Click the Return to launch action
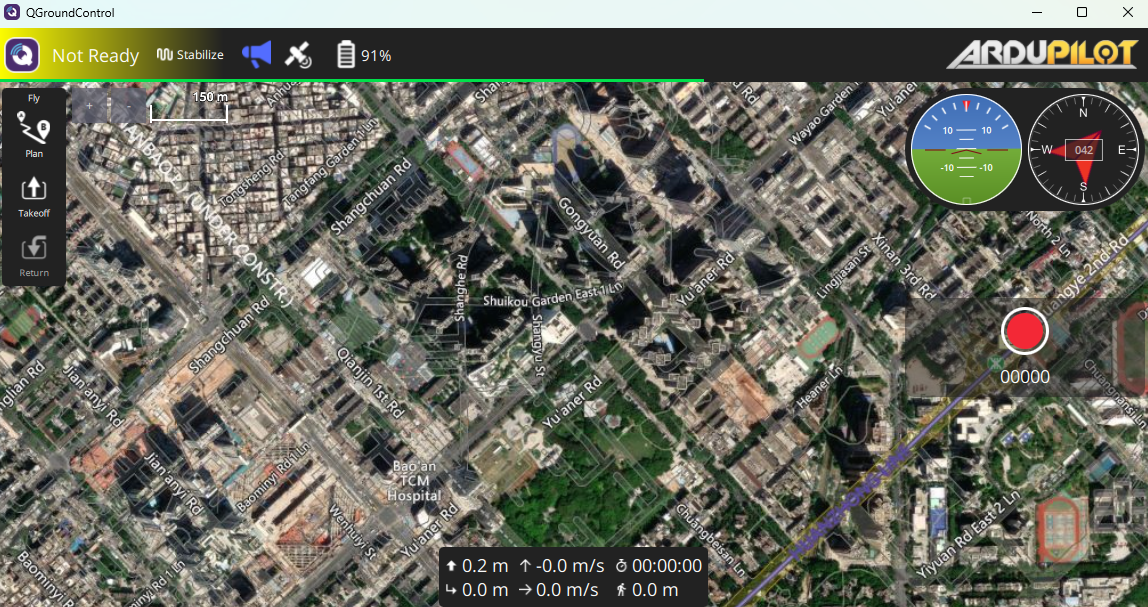This screenshot has width=1148, height=607. coord(34,256)
